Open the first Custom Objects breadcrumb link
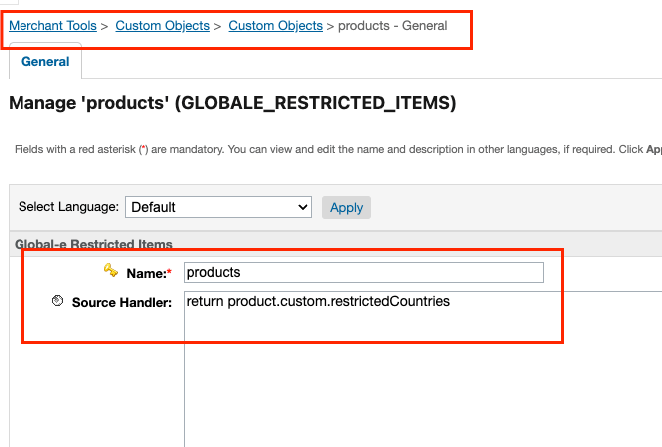 [x=163, y=26]
